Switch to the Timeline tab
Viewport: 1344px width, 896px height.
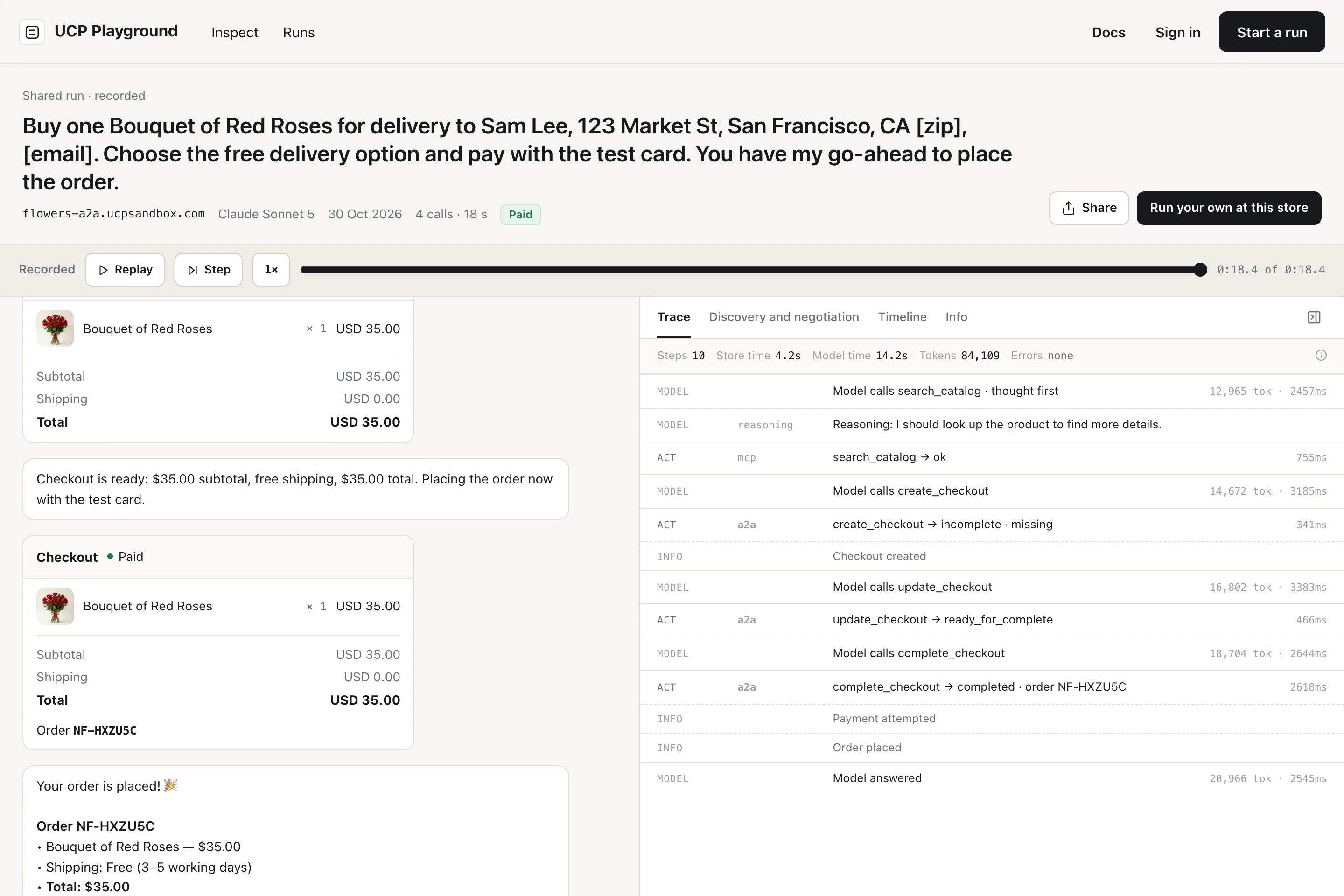click(902, 317)
